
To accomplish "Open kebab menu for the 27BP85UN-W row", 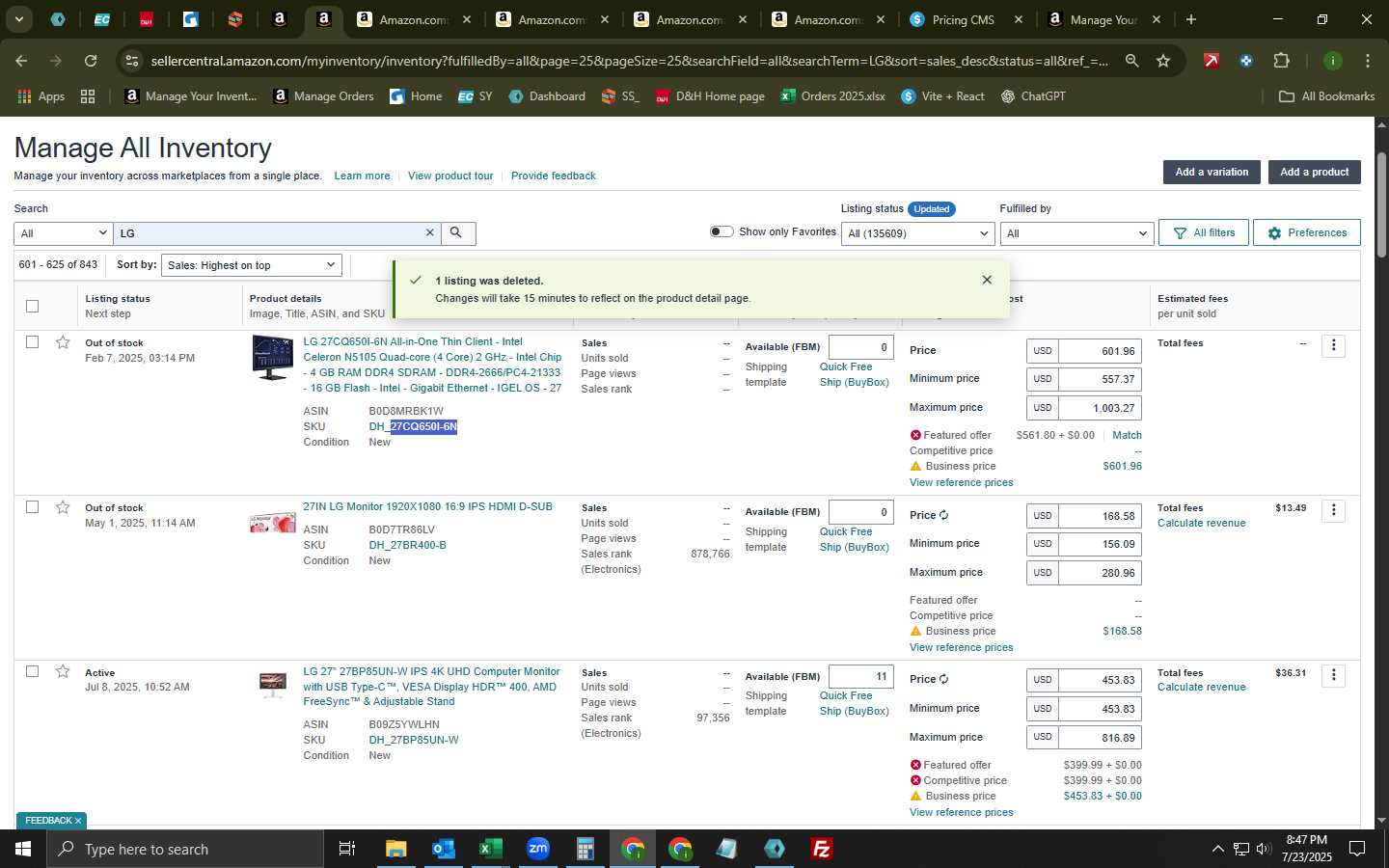I will 1334,675.
